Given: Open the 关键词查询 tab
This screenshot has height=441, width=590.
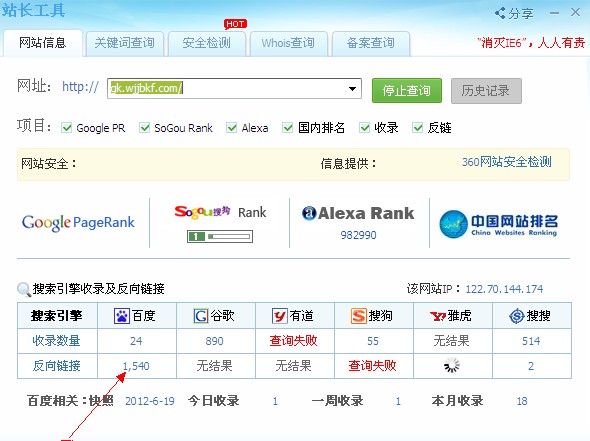Looking at the screenshot, I should coord(125,43).
